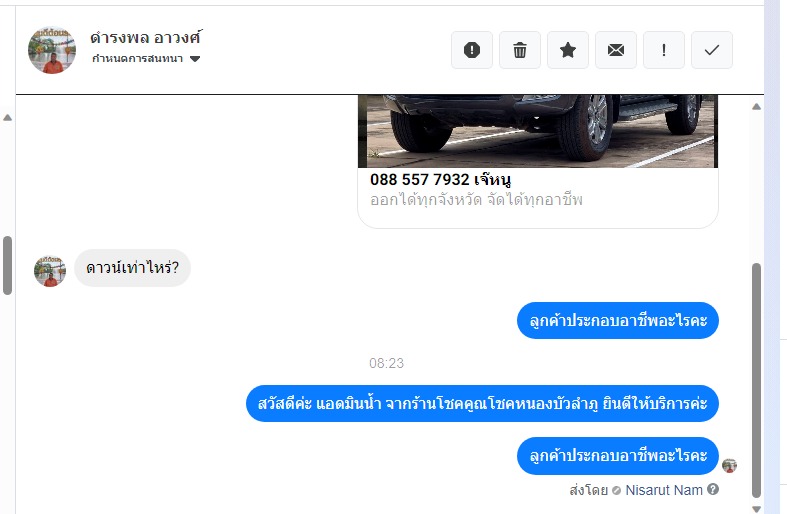Viewport: 787px width, 514px height.
Task: Delete conversation with the trash icon
Action: 520,50
